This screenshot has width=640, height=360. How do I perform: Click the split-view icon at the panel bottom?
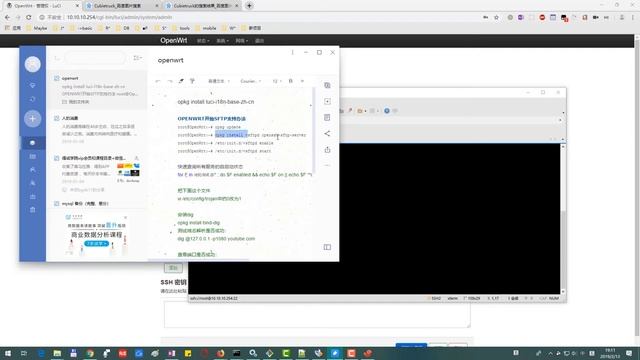click(x=327, y=247)
